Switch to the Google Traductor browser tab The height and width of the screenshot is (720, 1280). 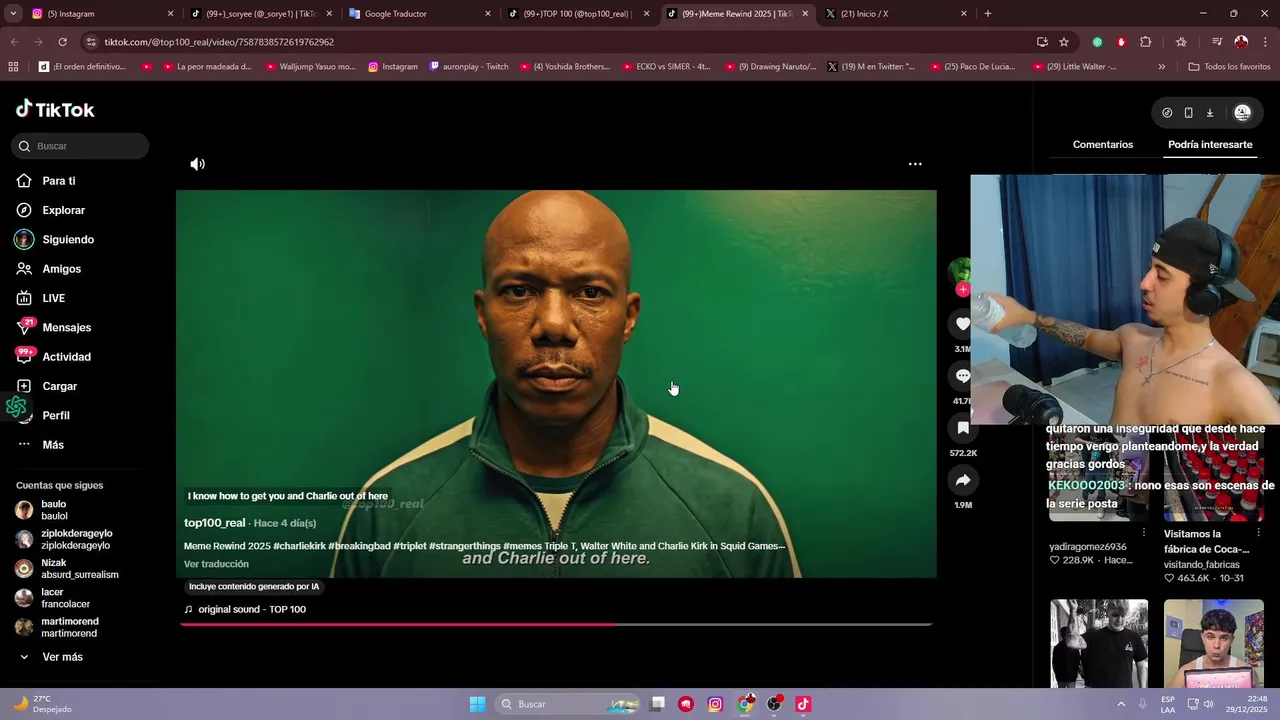coord(420,14)
